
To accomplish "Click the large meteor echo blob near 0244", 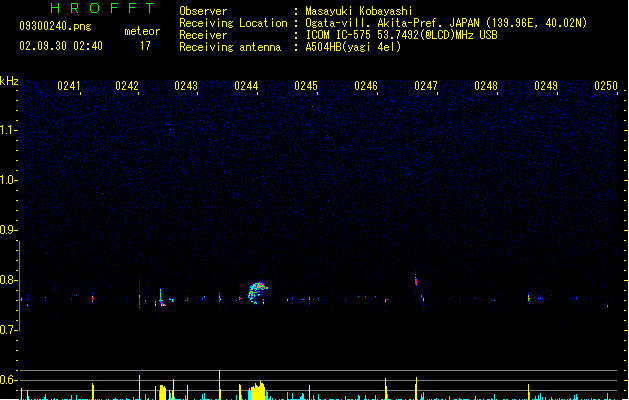I will (257, 293).
